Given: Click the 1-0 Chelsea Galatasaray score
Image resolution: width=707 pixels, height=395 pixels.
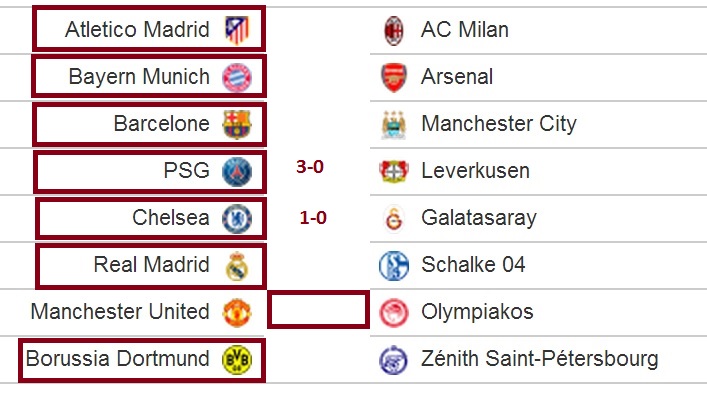Looking at the screenshot, I should click(x=313, y=218).
